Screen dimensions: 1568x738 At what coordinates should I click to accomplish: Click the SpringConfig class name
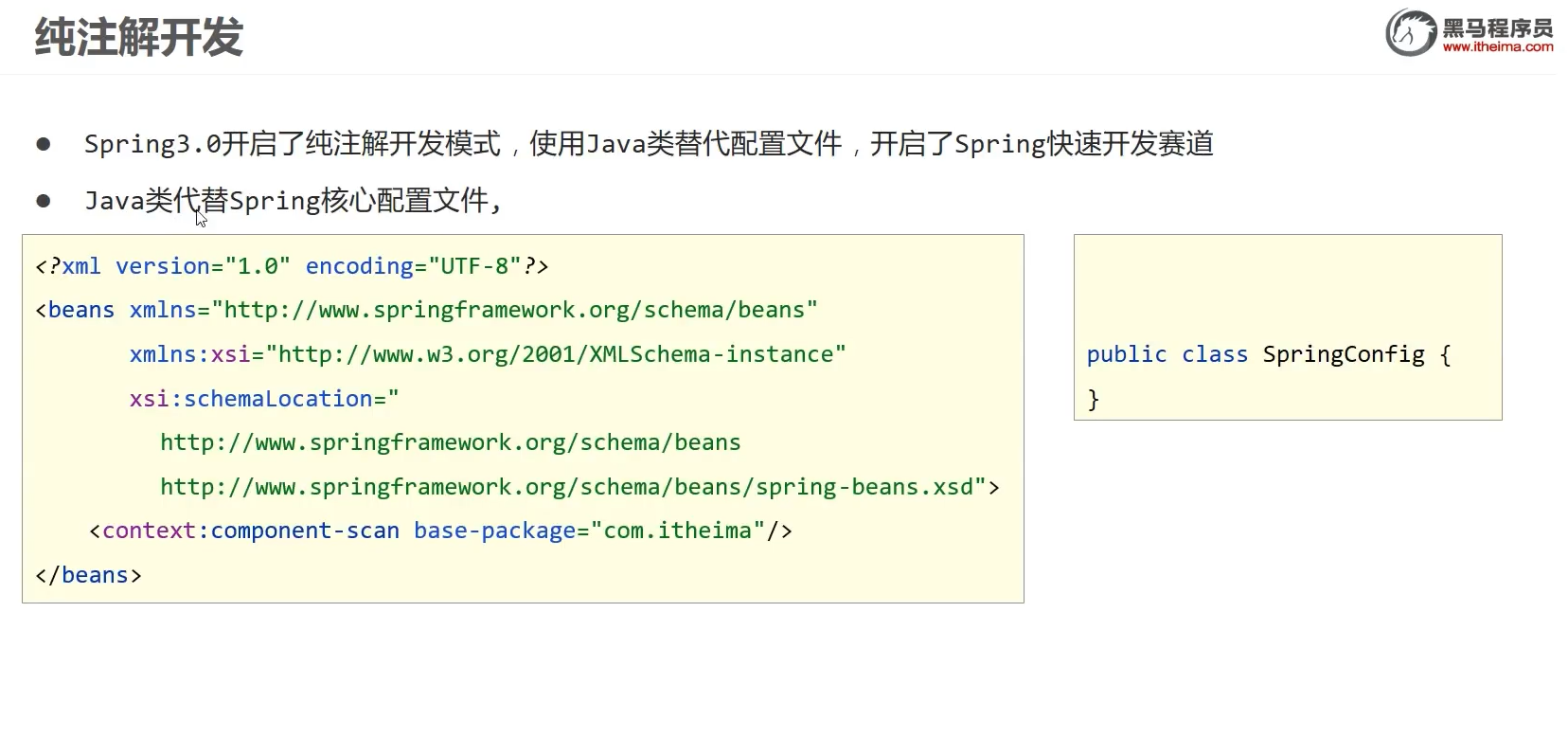coord(1343,354)
